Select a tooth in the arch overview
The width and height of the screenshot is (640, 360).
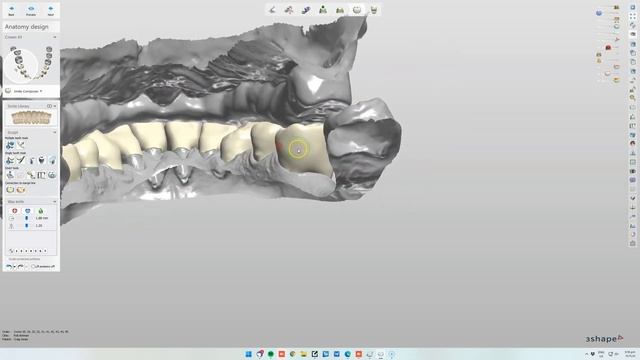pyautogui.click(x=31, y=63)
